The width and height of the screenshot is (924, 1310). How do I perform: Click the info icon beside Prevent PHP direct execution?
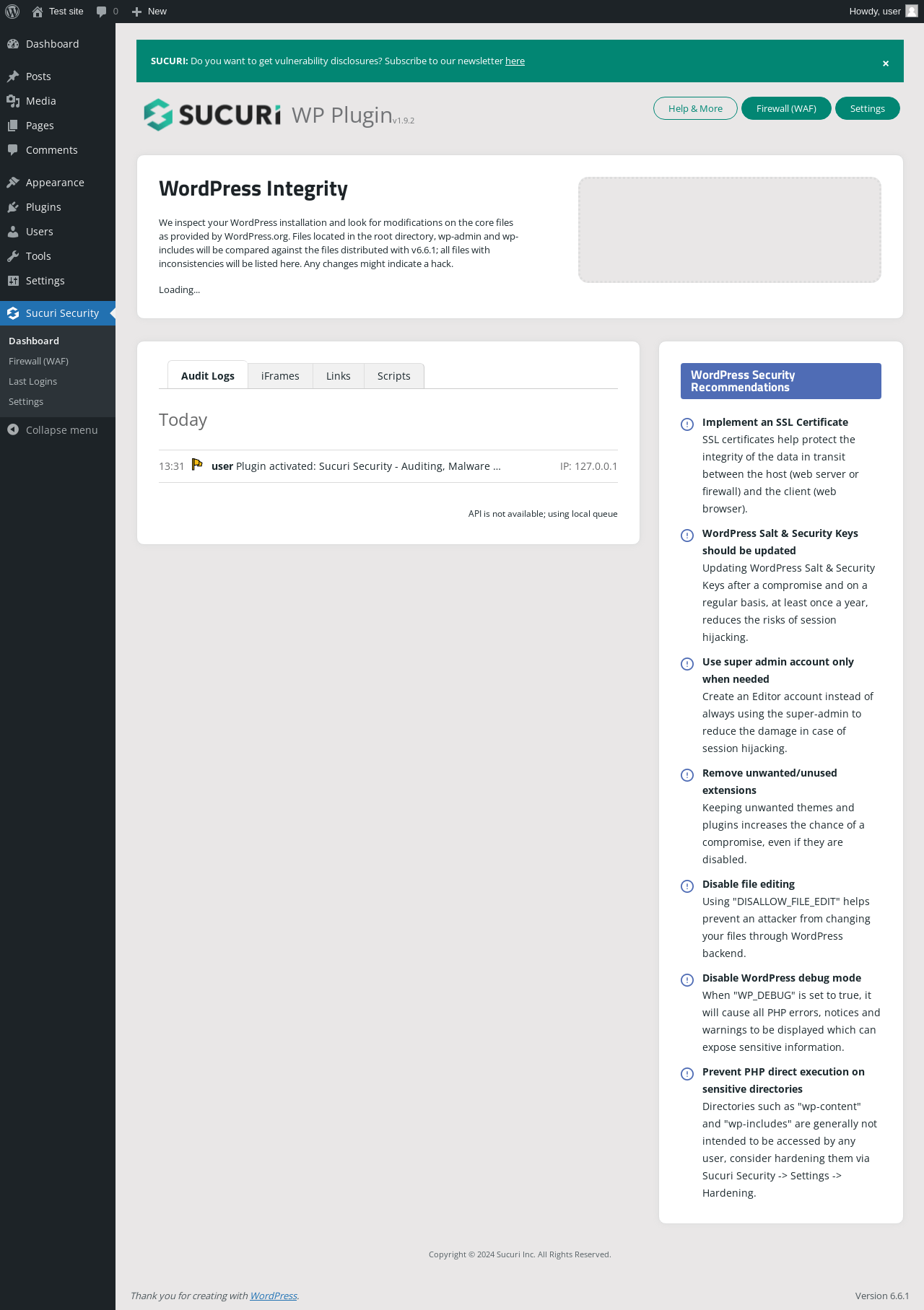[x=687, y=1074]
